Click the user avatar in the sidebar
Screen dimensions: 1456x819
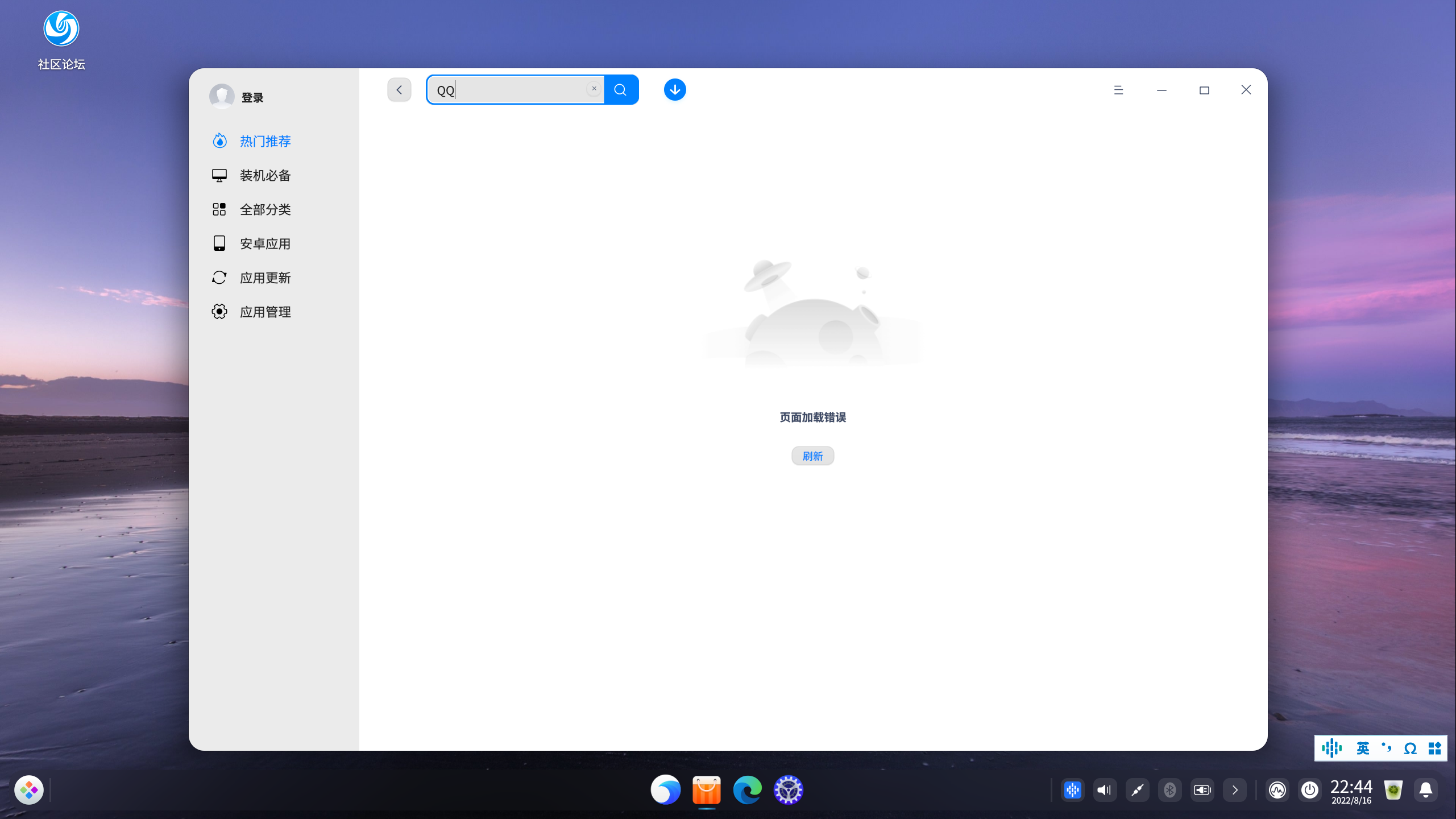tap(222, 96)
